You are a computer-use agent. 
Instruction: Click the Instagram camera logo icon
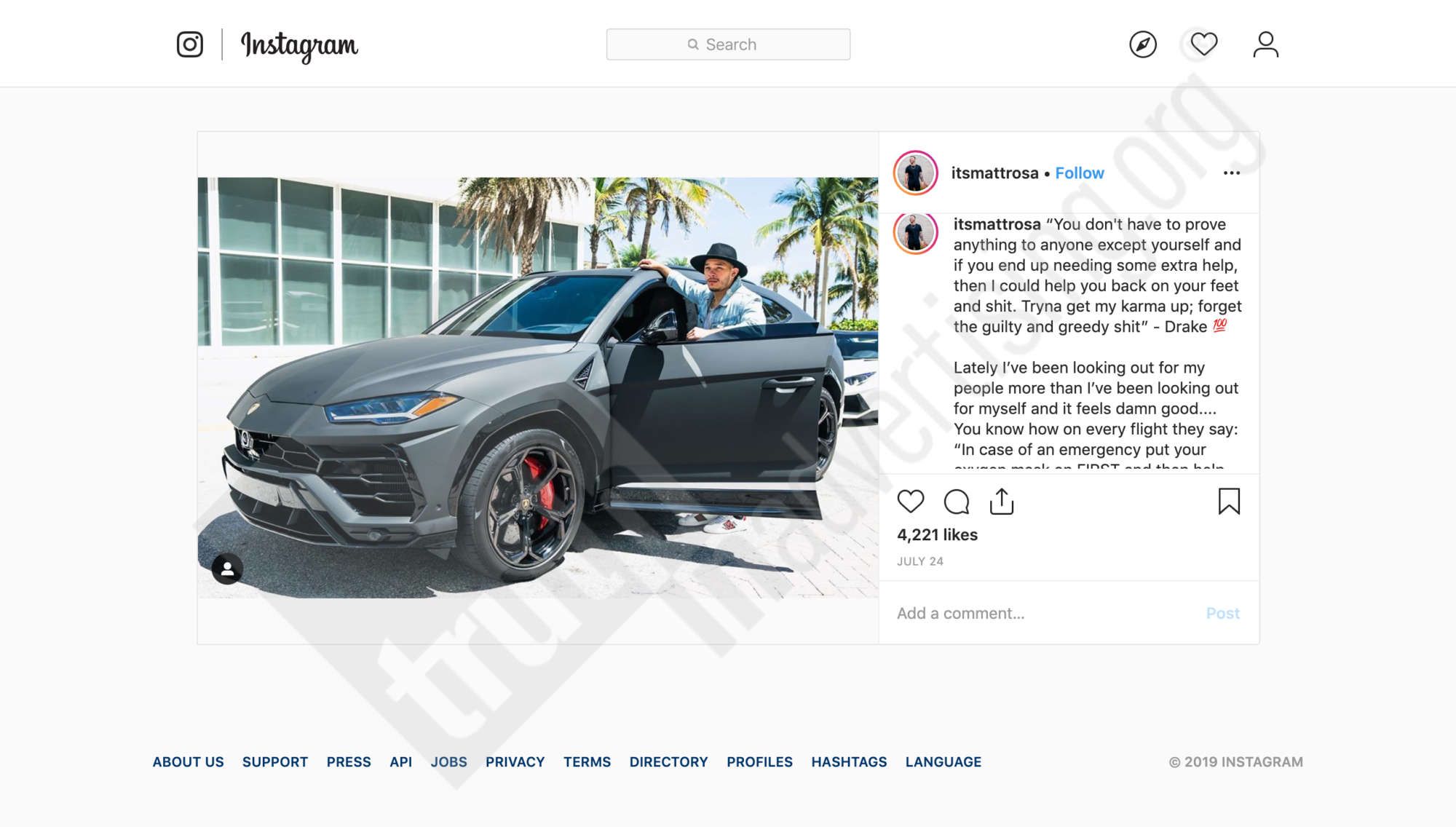pos(190,44)
